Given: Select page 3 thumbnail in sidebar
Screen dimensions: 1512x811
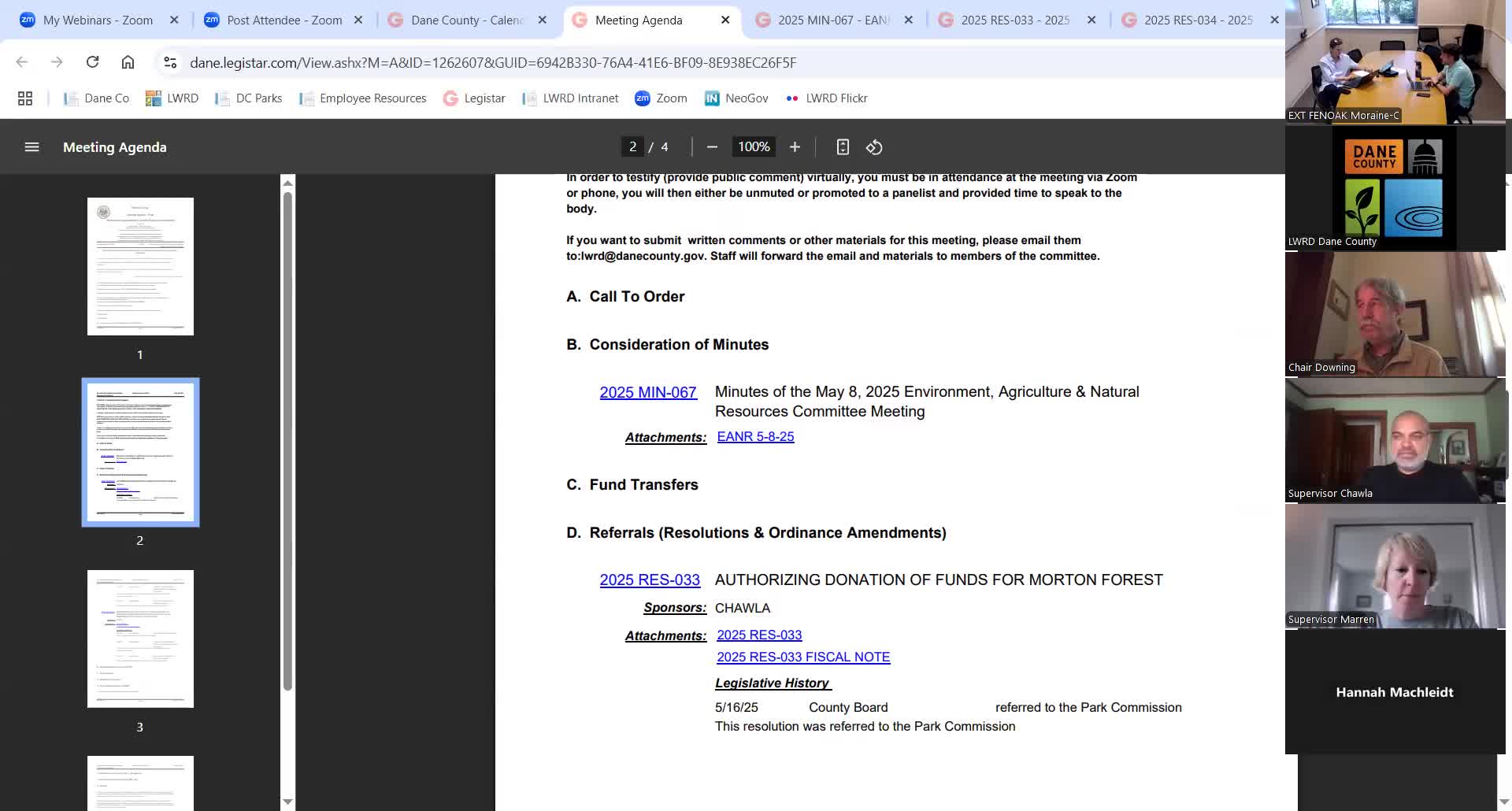Looking at the screenshot, I should click(x=140, y=639).
